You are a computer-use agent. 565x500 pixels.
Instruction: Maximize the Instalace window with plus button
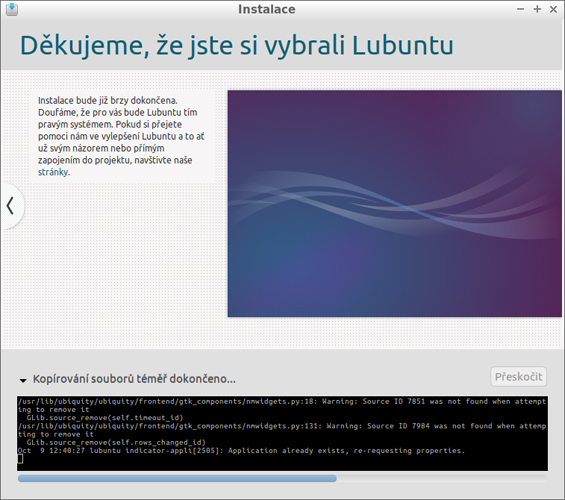click(537, 9)
